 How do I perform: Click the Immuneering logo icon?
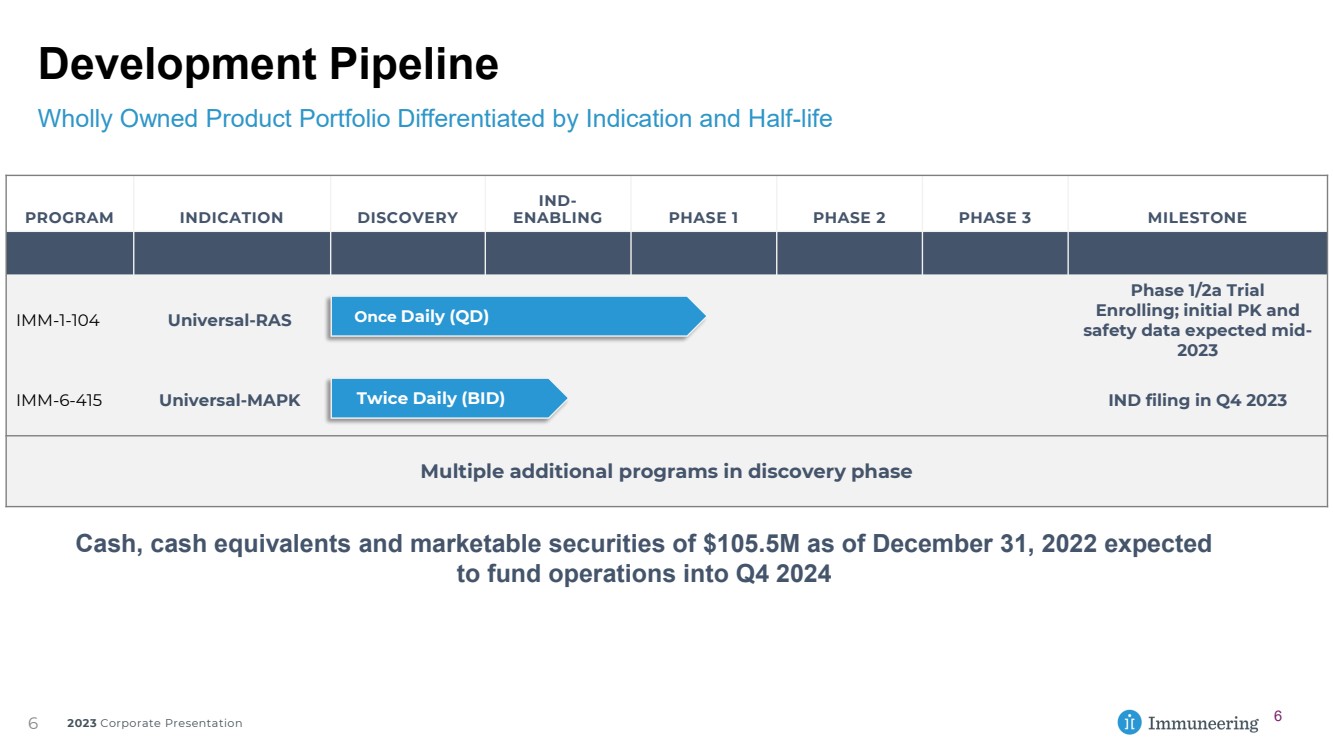point(1129,722)
